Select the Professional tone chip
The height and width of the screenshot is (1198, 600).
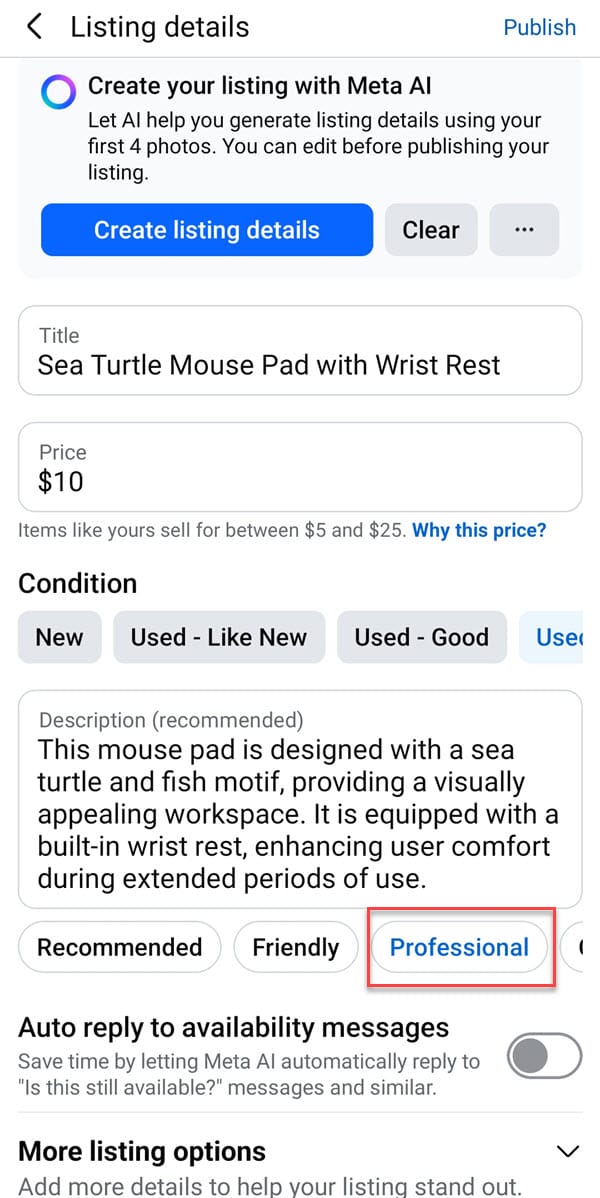[459, 947]
